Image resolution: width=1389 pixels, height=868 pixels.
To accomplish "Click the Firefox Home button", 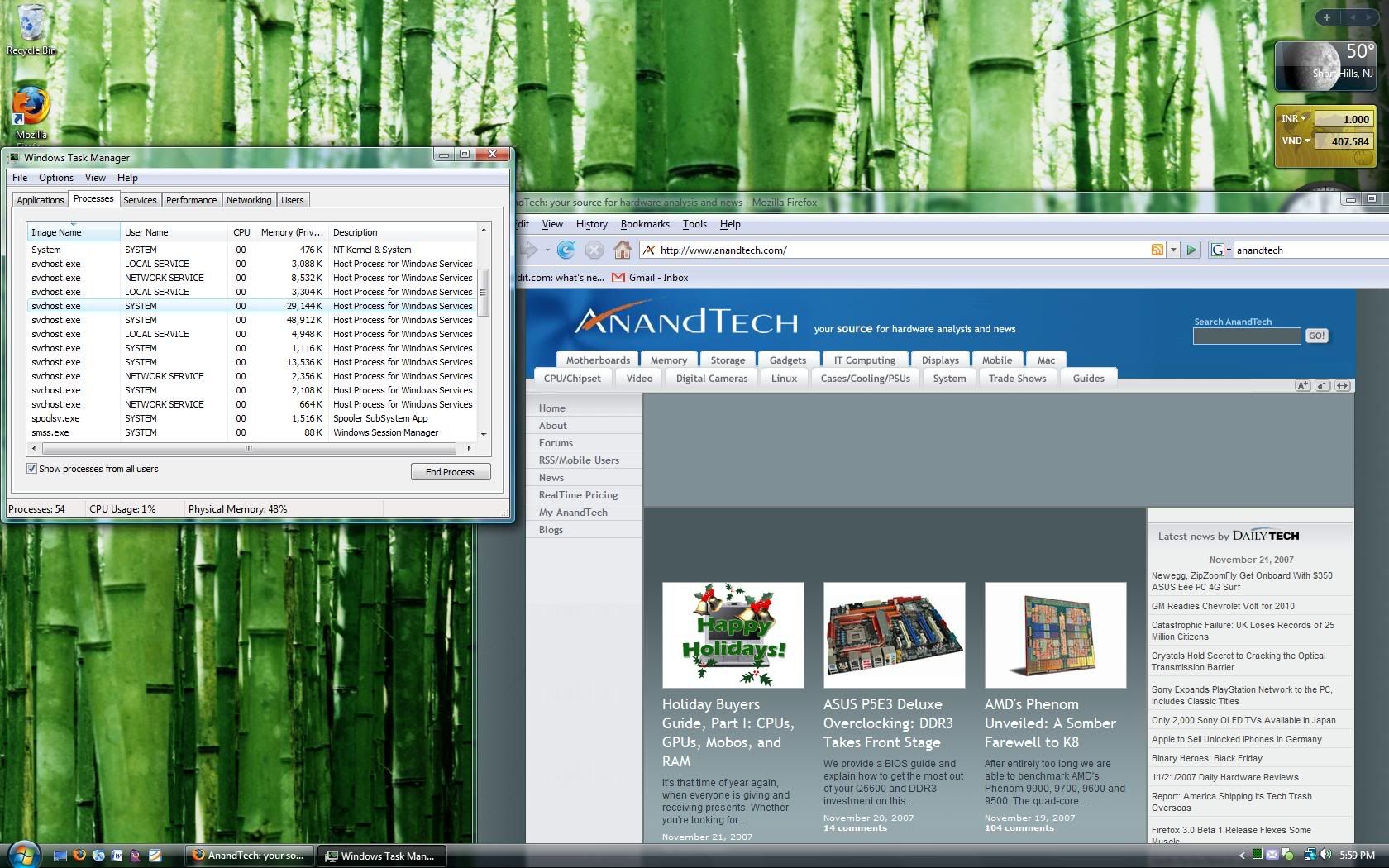I will click(623, 250).
